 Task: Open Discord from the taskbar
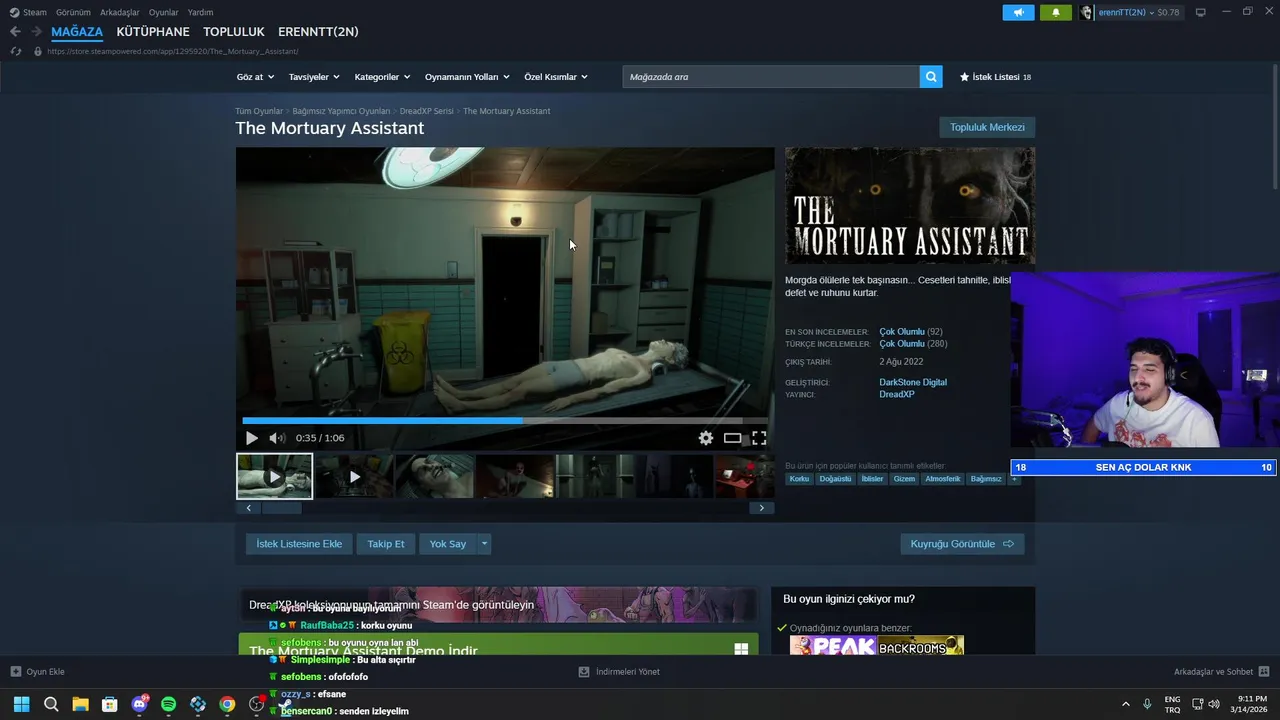(x=139, y=704)
